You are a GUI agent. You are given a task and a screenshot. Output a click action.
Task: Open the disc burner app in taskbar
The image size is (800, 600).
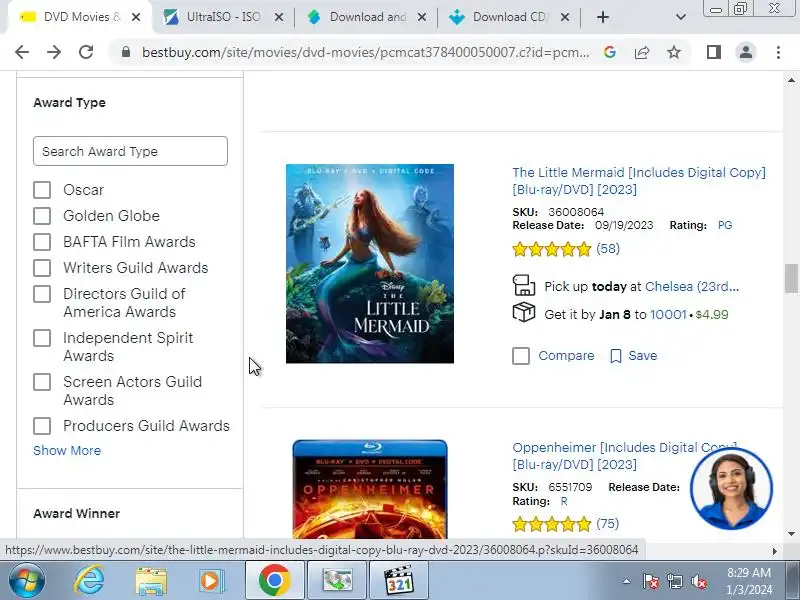(x=337, y=580)
